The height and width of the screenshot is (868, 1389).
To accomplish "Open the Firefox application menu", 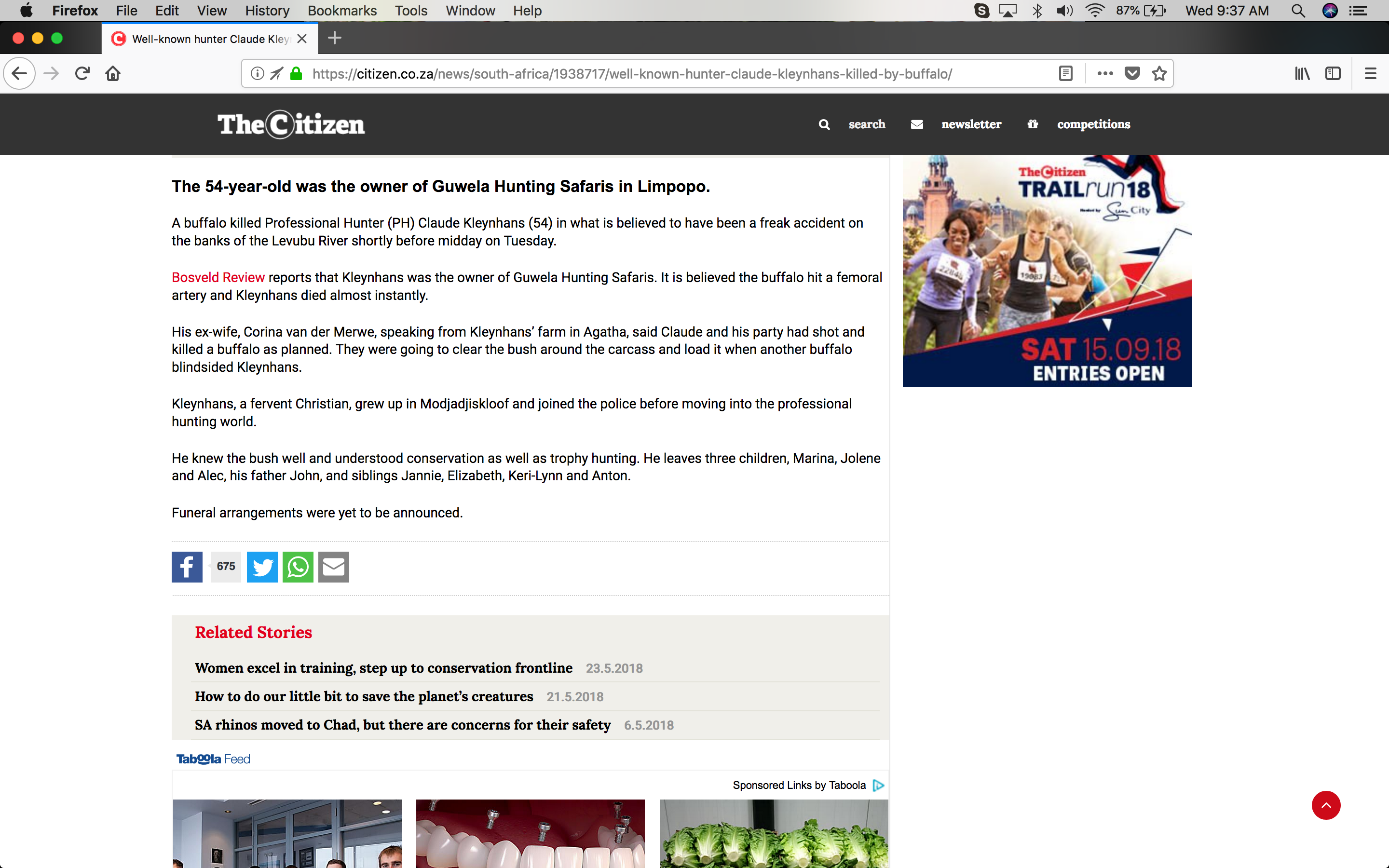I will coord(75,10).
